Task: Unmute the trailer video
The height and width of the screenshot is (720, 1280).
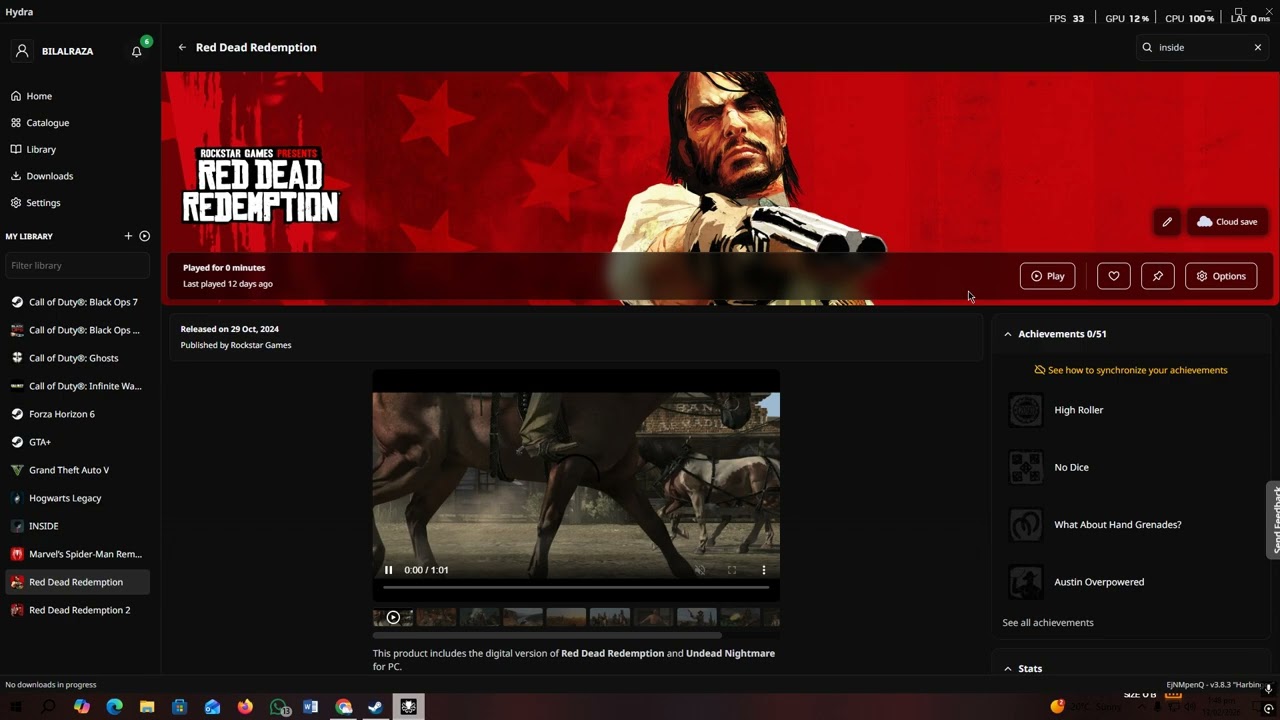Action: click(x=700, y=570)
